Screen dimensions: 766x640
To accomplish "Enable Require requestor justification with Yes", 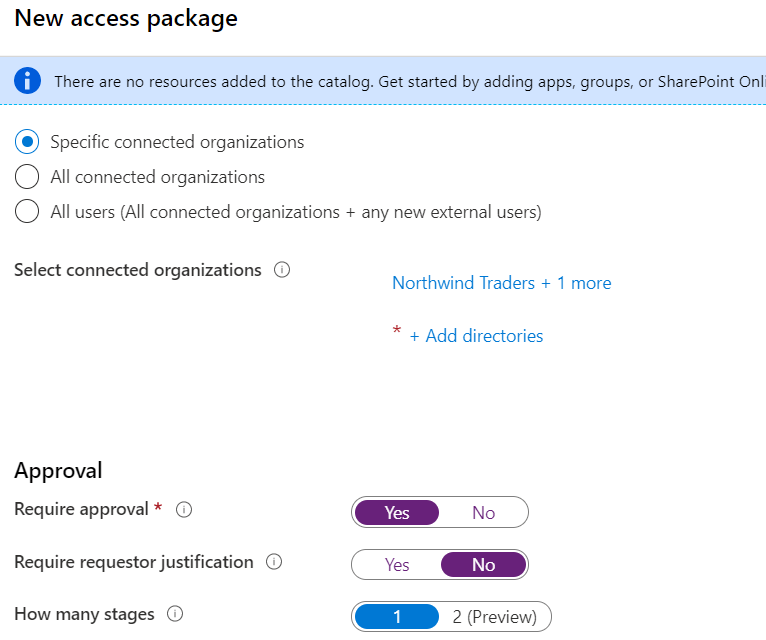I will click(x=397, y=565).
